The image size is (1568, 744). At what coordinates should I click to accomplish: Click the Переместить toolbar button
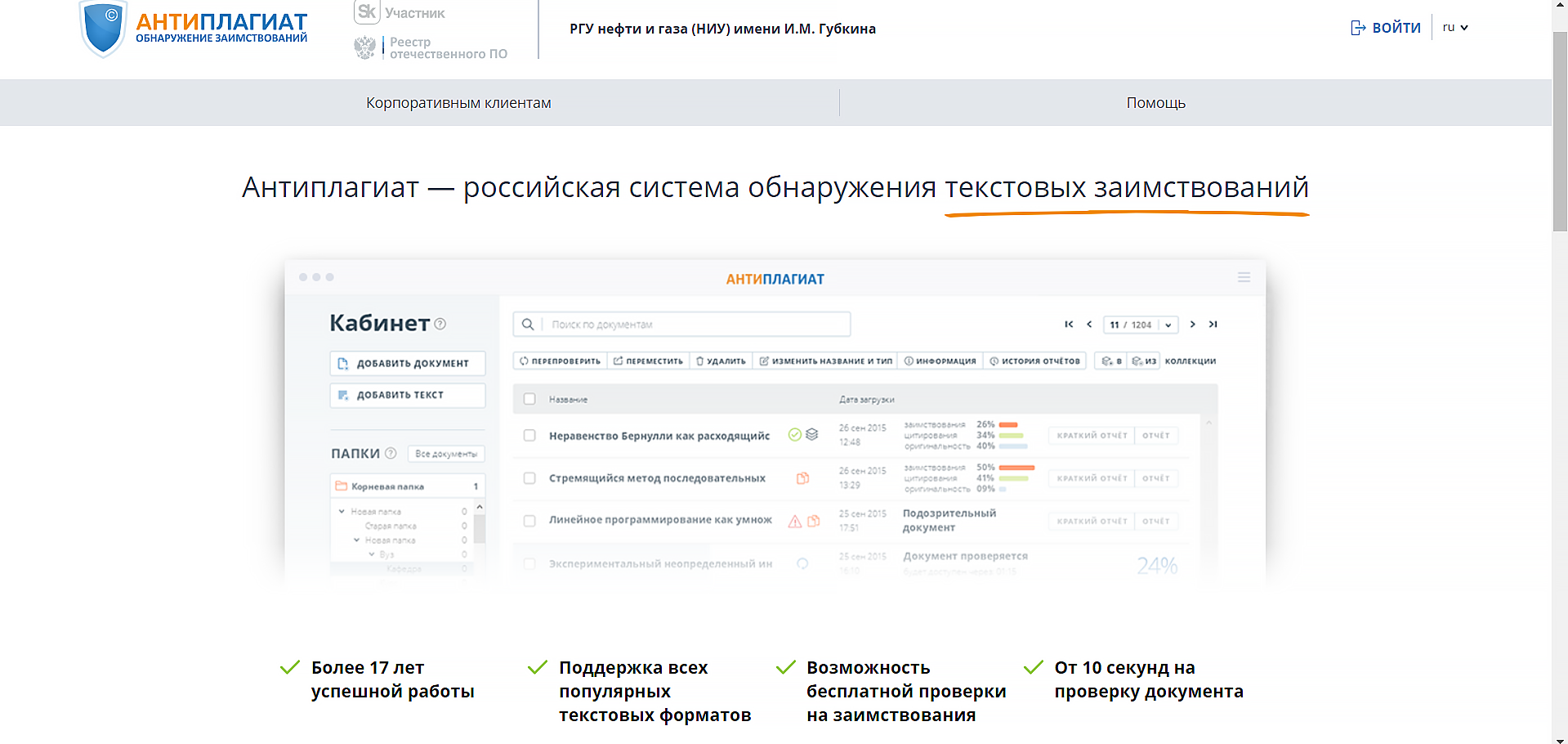[x=649, y=361]
